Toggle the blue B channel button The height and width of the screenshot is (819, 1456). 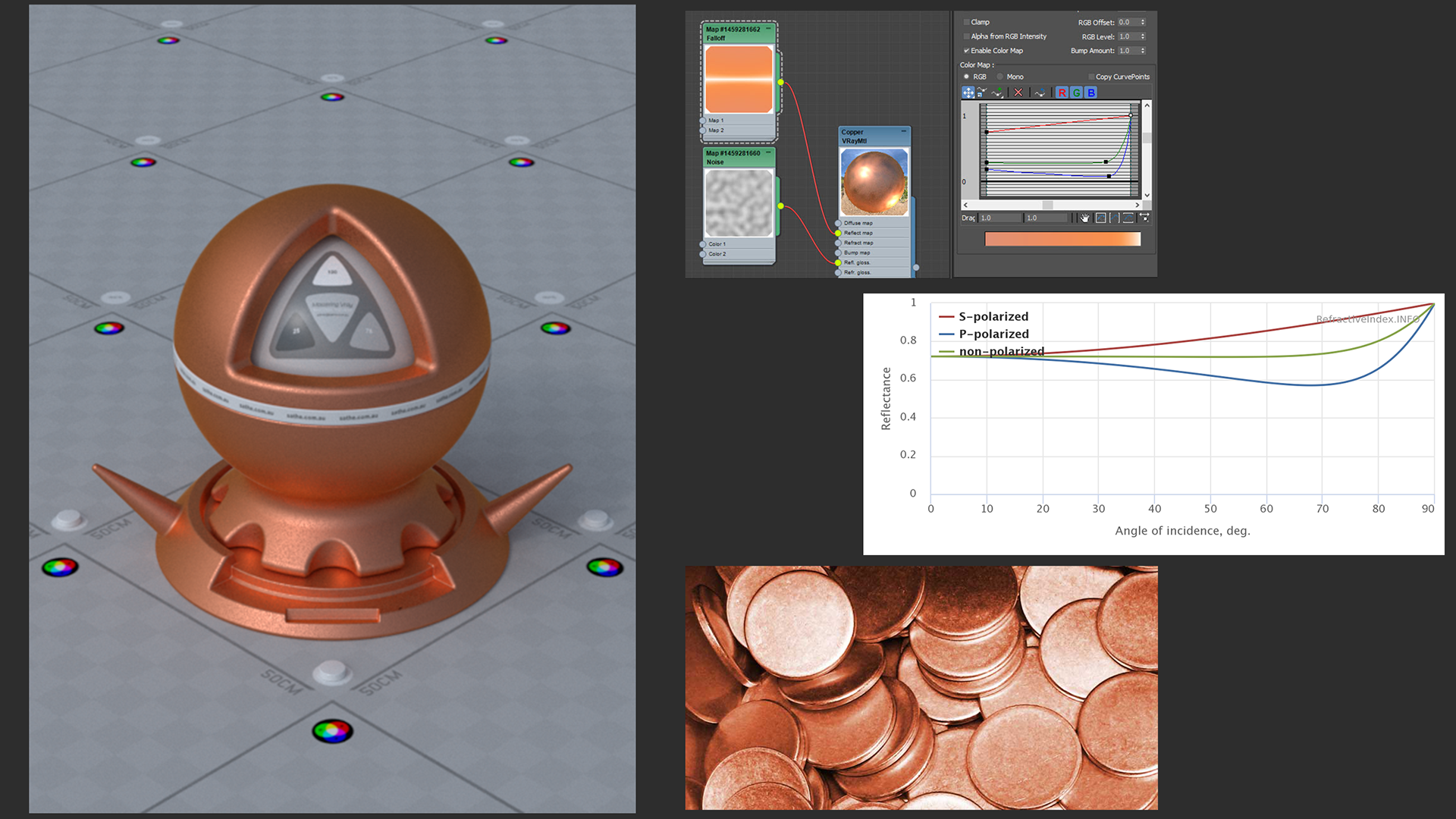pos(1090,93)
